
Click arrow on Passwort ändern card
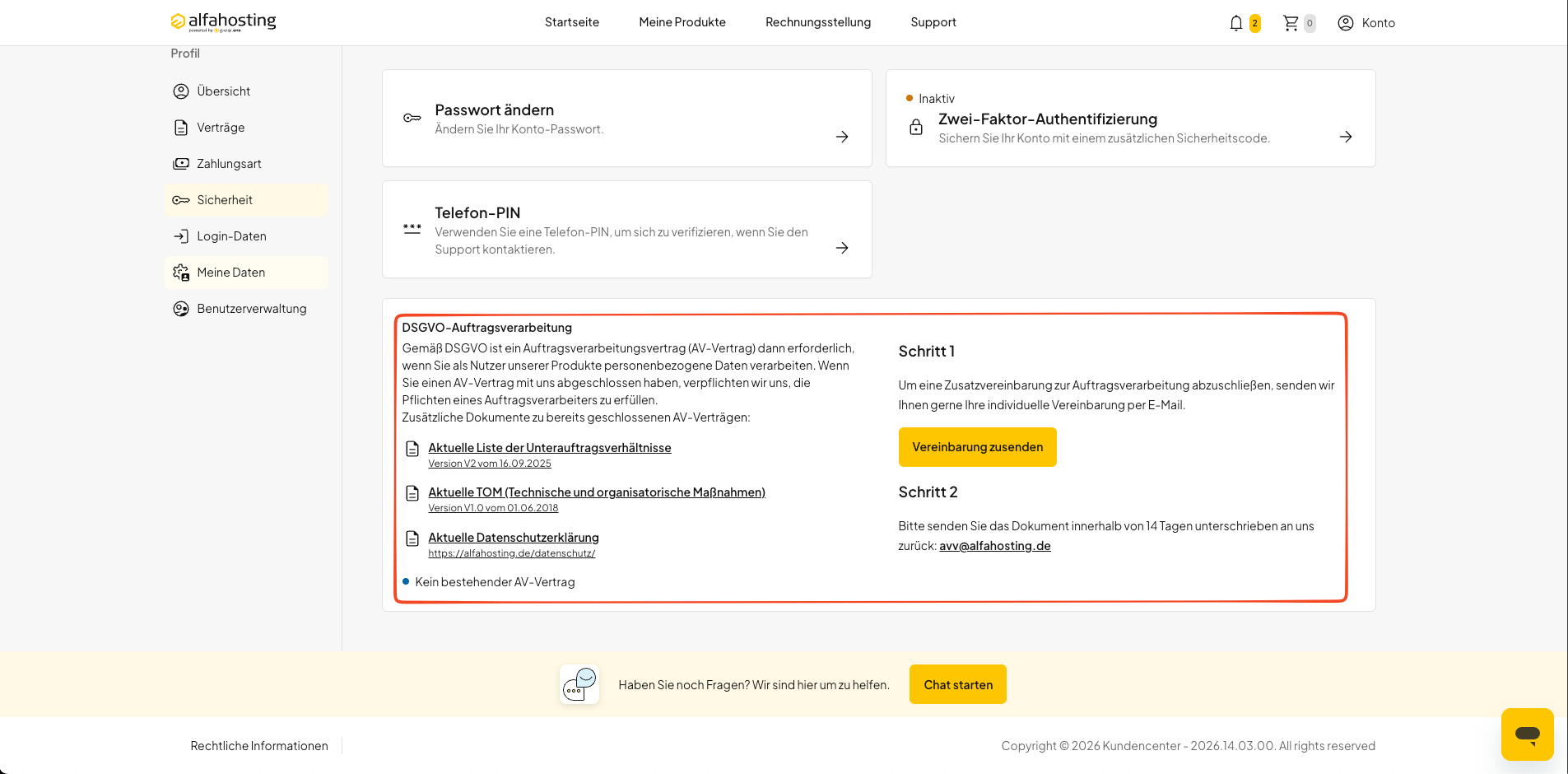click(842, 137)
